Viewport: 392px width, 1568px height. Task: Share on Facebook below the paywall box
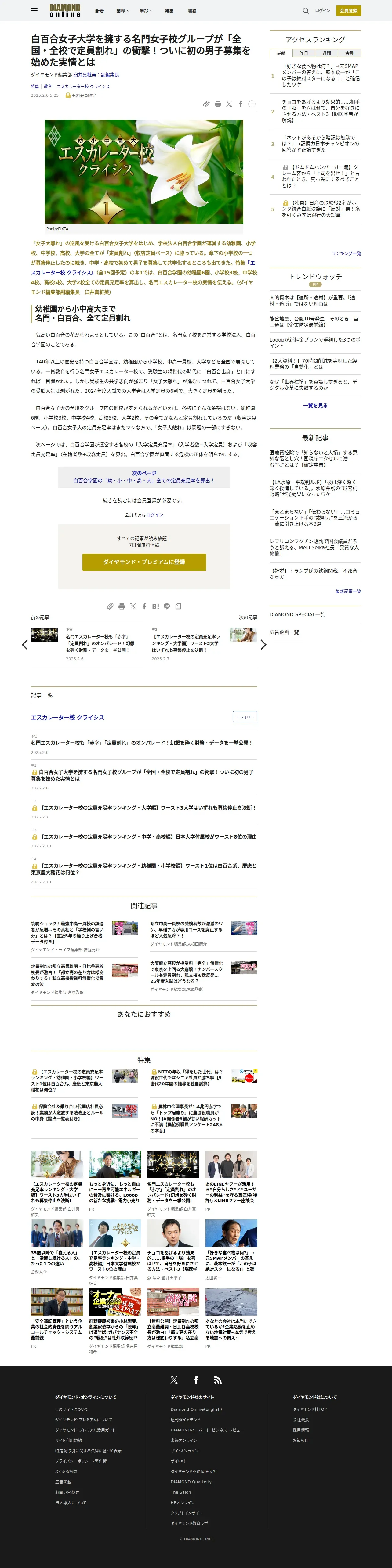click(144, 606)
